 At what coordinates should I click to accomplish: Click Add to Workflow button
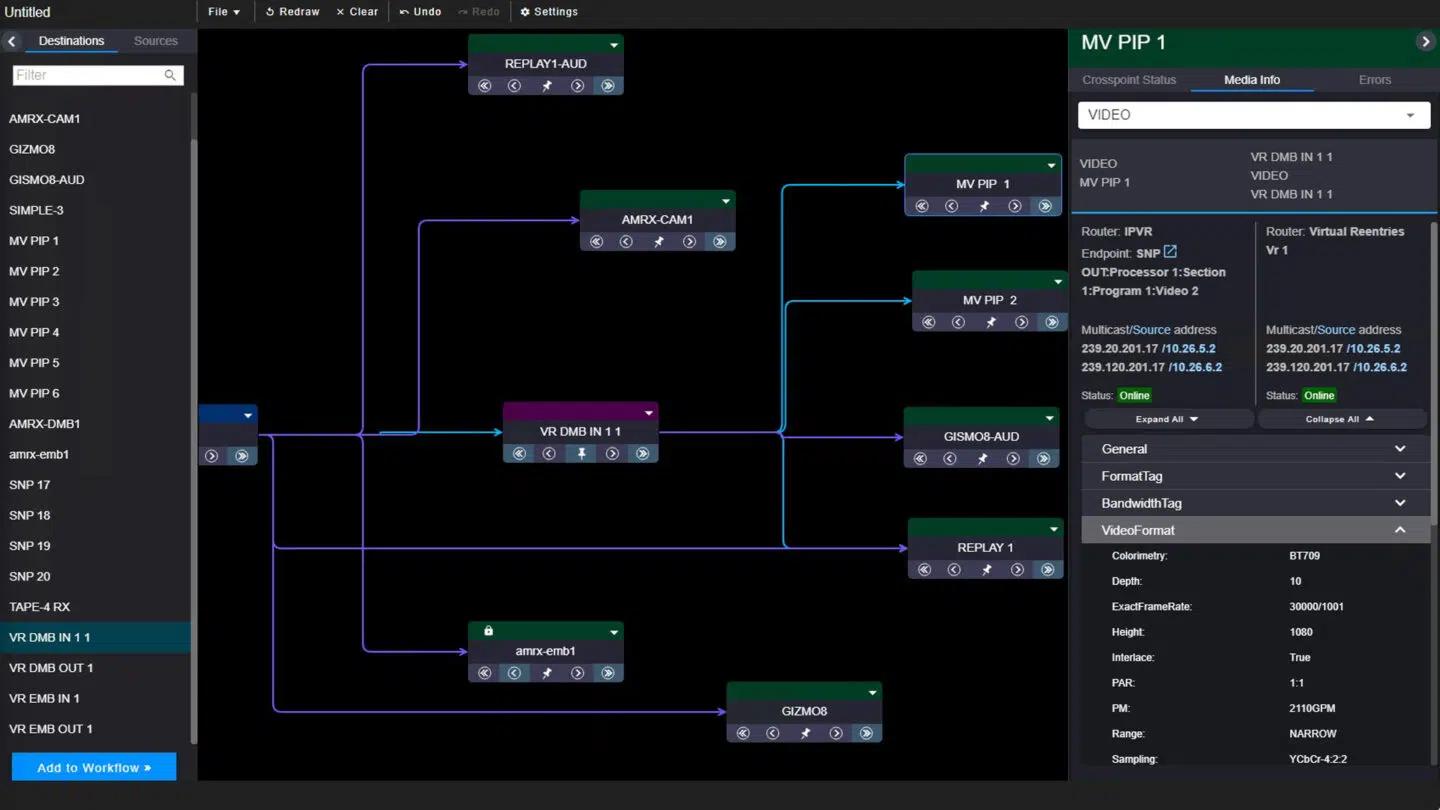94,768
